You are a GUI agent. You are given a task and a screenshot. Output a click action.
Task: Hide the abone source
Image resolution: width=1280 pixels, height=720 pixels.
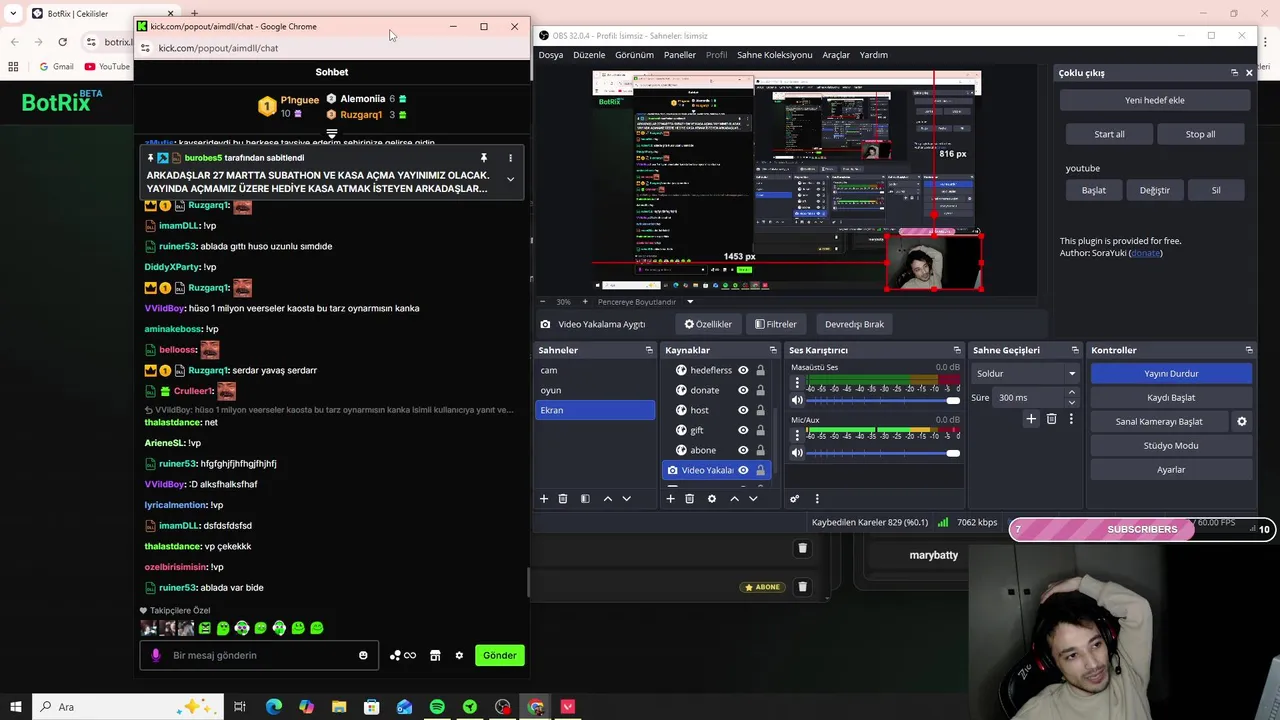pos(743,450)
